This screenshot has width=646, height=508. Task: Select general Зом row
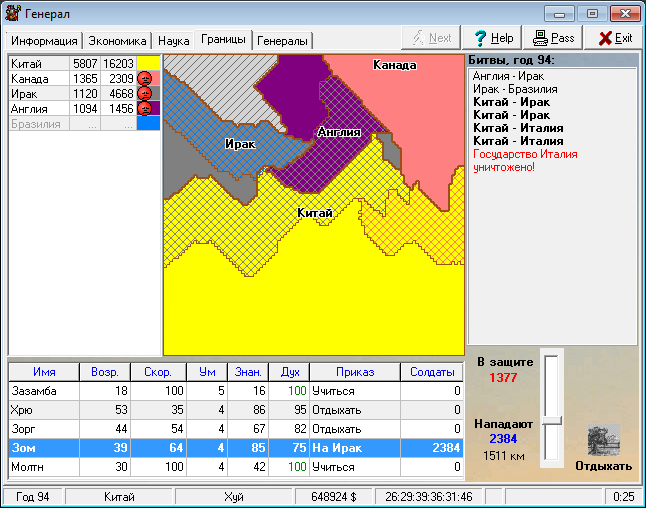click(236, 448)
